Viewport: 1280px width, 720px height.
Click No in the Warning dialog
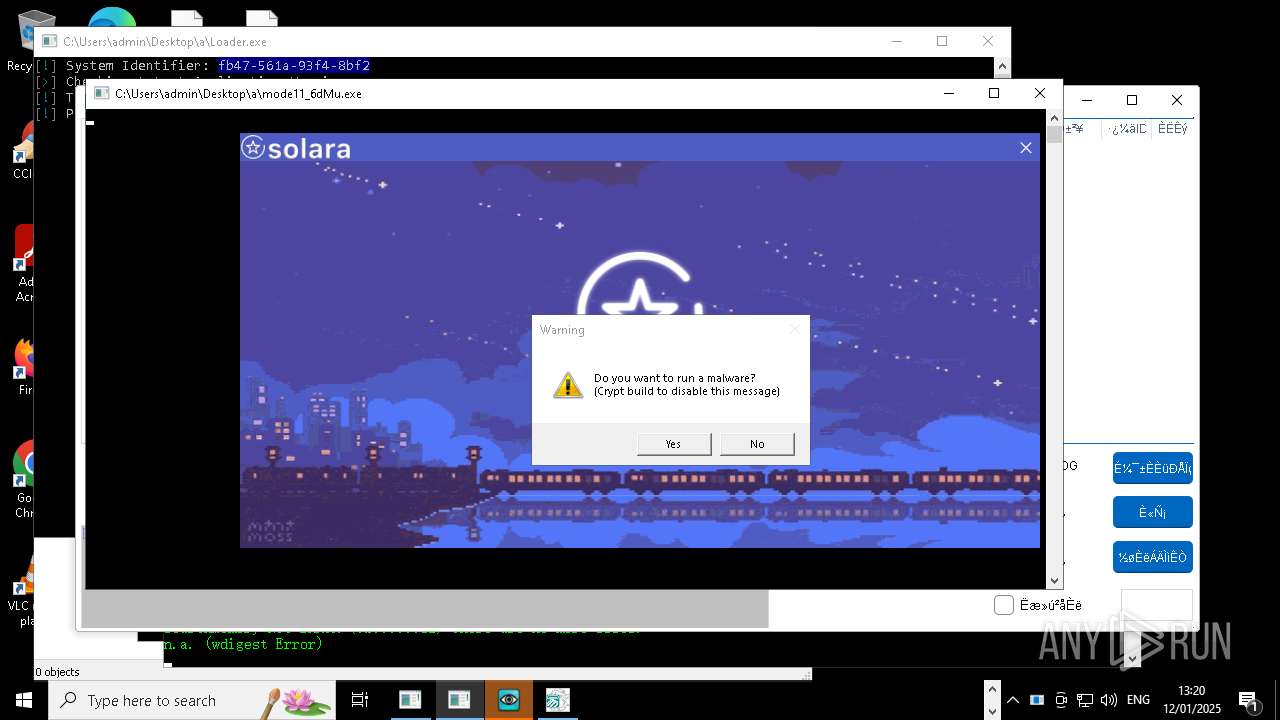click(x=757, y=444)
